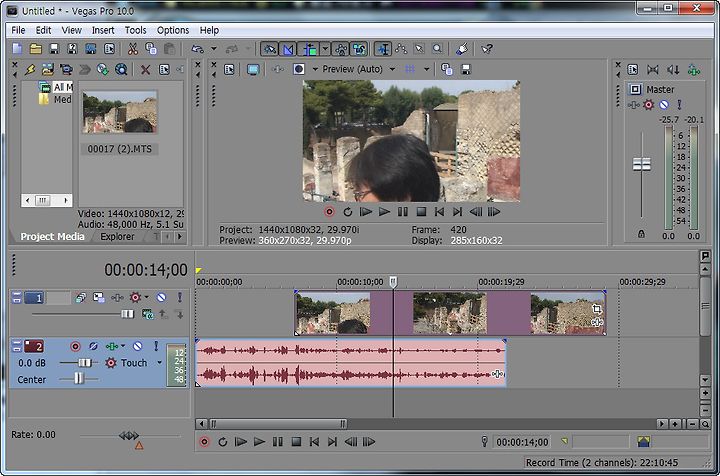Click the What's This help icon

[x=487, y=49]
